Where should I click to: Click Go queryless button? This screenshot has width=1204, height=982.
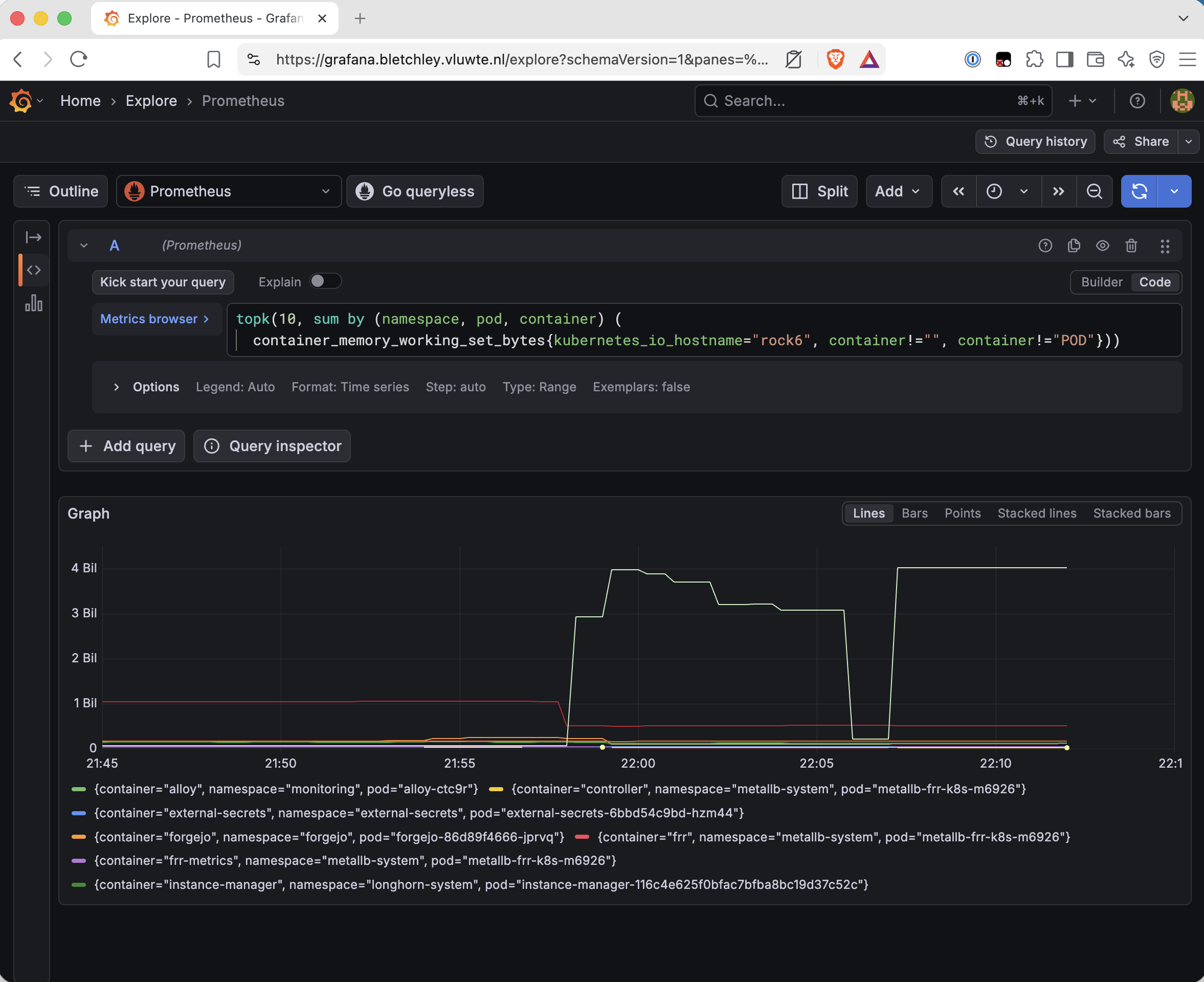(x=415, y=191)
